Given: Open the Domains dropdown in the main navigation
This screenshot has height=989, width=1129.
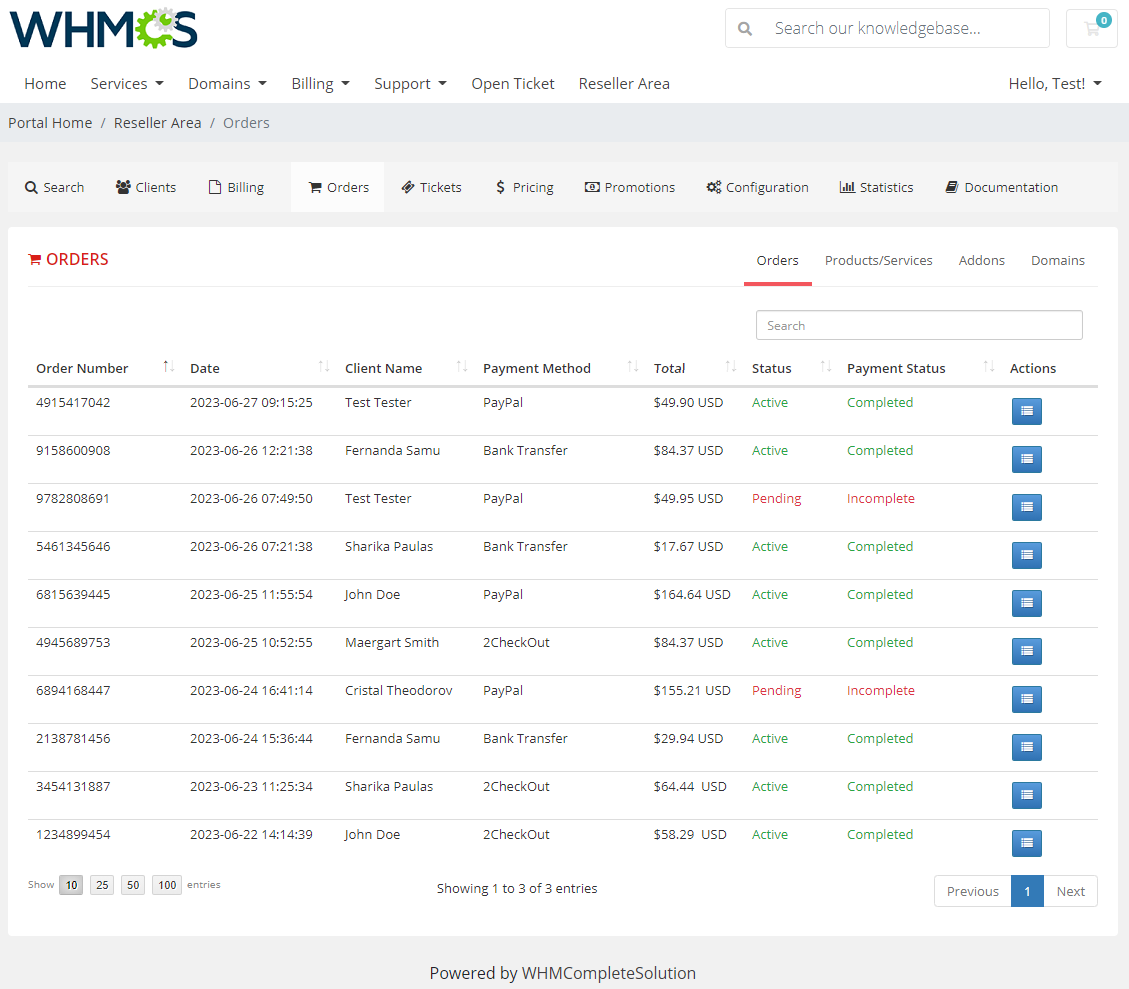Looking at the screenshot, I should pos(227,83).
